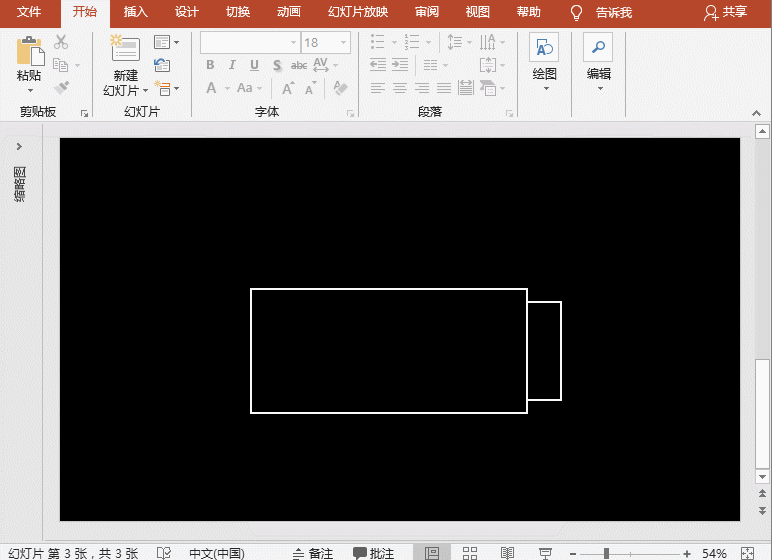
Task: Switch to Reading View icon
Action: tap(507, 553)
